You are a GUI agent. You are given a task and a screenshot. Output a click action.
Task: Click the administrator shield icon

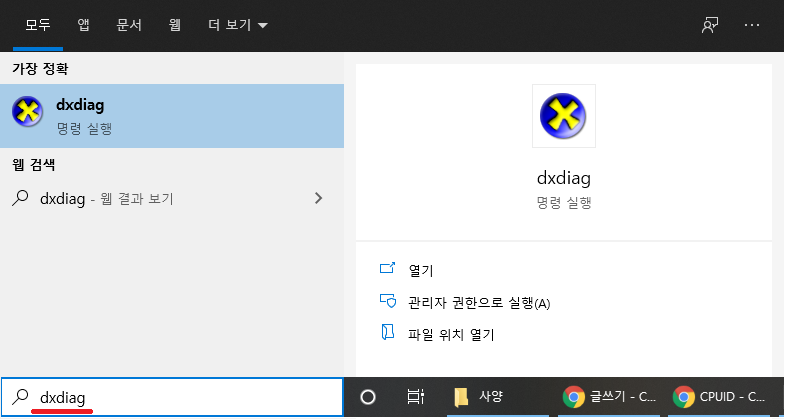click(387, 301)
